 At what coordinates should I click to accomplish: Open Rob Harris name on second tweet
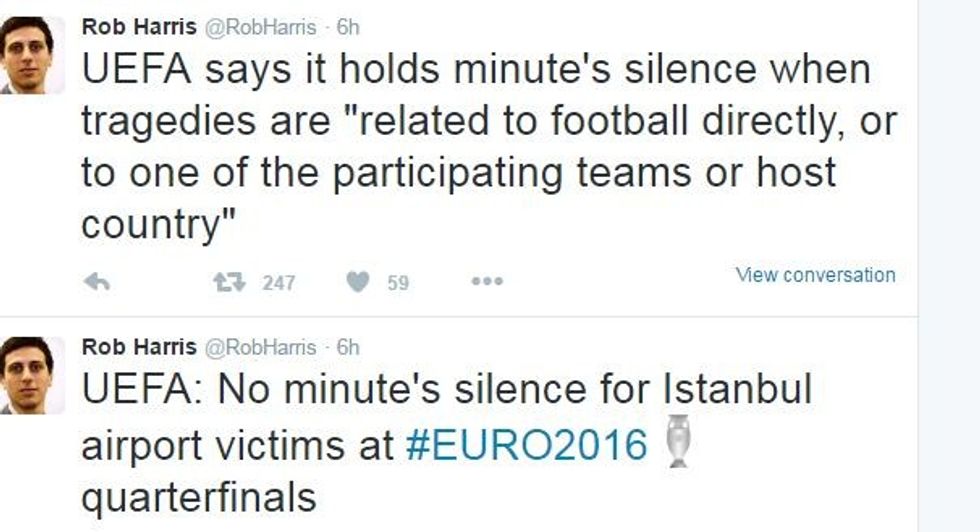tap(138, 347)
